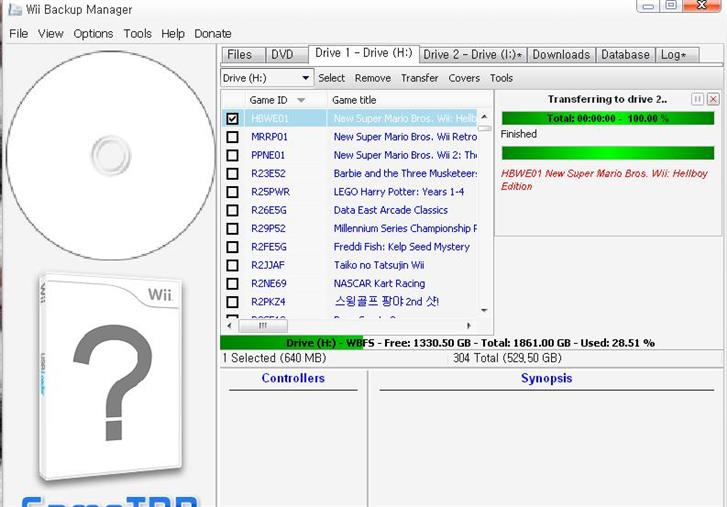The width and height of the screenshot is (727, 507).
Task: Click the total transfer progress bar
Action: coord(608,118)
